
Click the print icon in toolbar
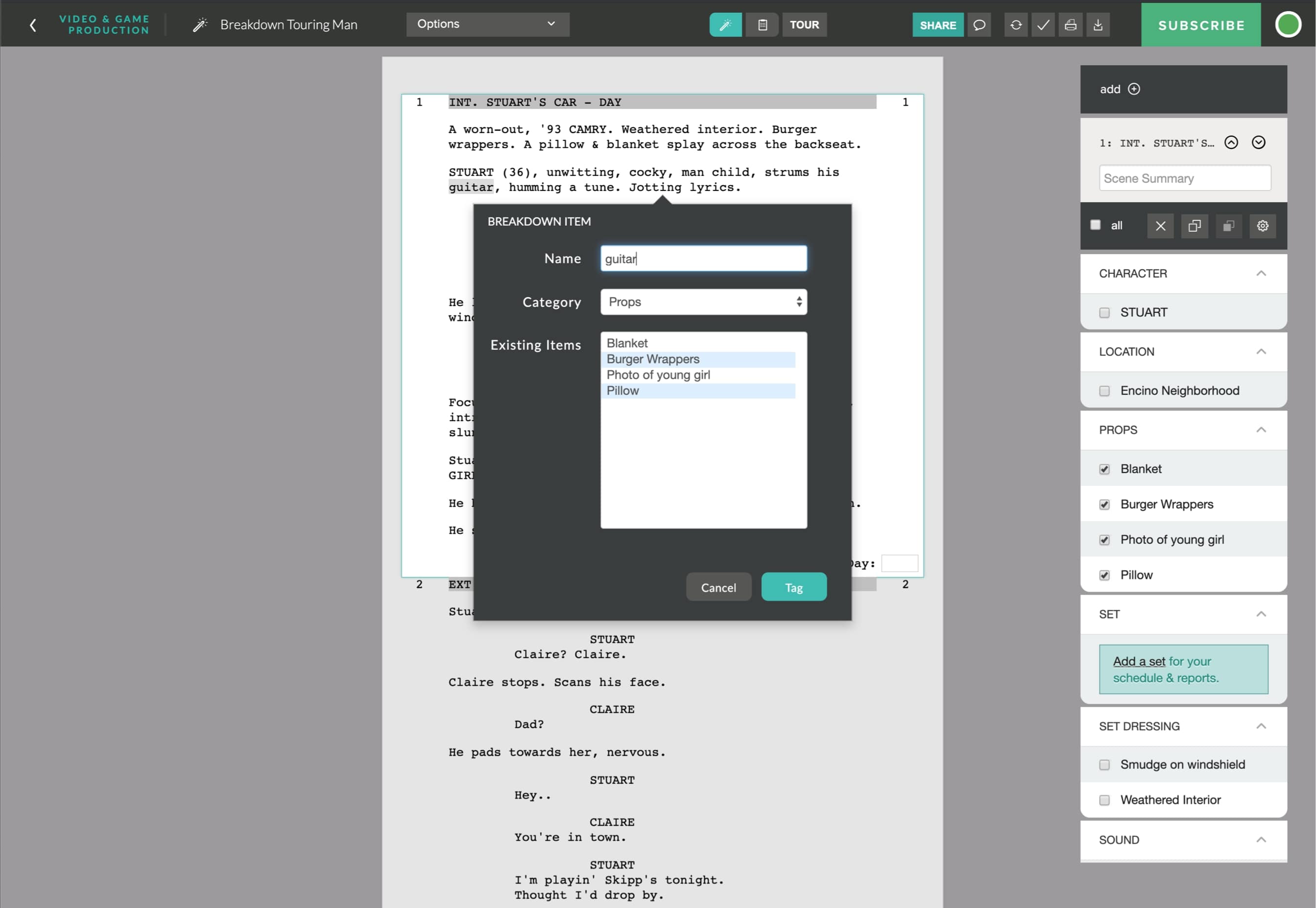[x=1071, y=25]
